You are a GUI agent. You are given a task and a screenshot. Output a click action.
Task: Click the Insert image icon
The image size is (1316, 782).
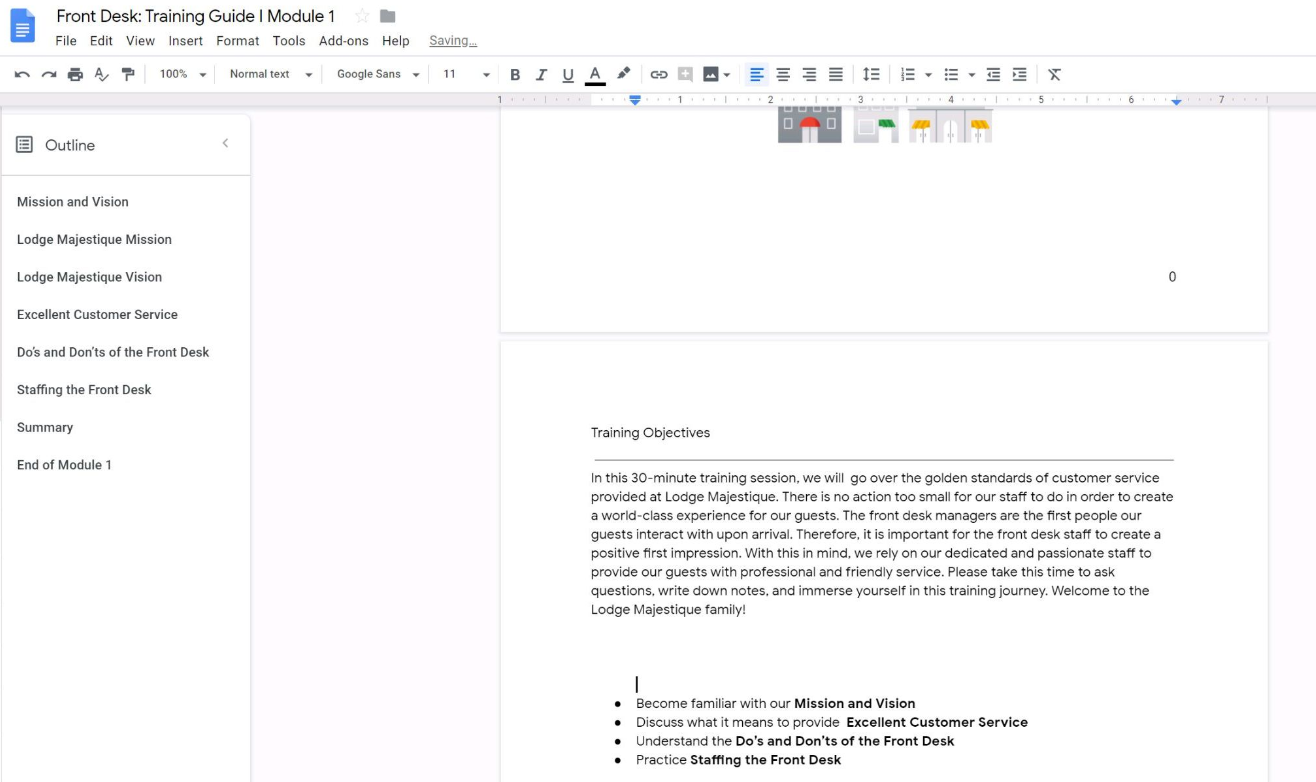(x=711, y=74)
